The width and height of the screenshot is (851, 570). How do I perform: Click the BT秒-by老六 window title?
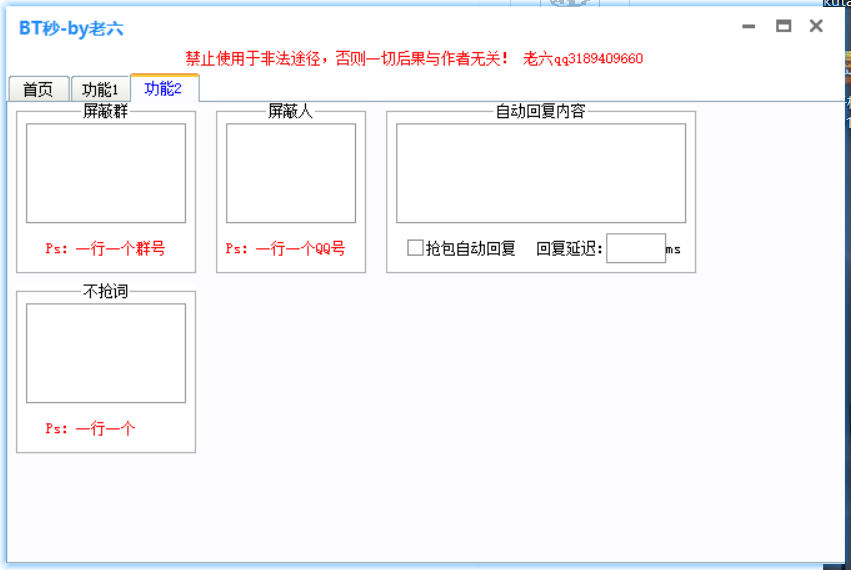tap(71, 29)
